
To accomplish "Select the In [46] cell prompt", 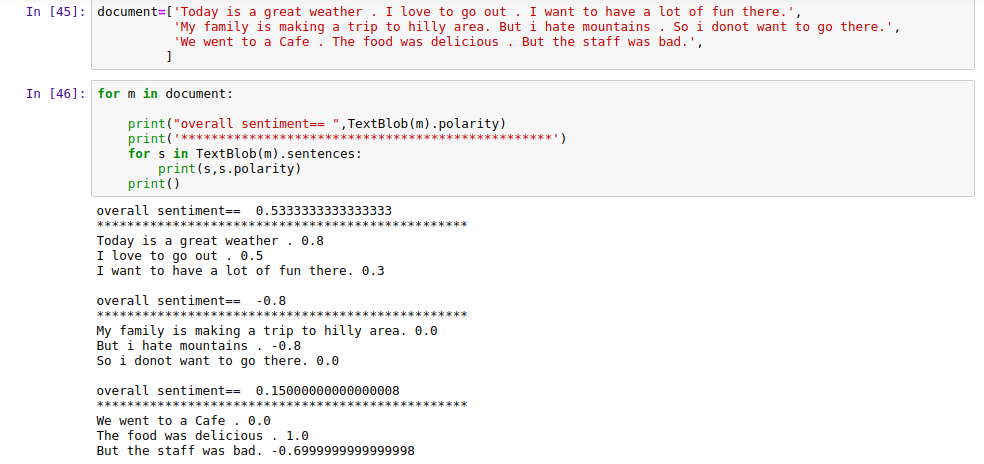I will pyautogui.click(x=55, y=94).
